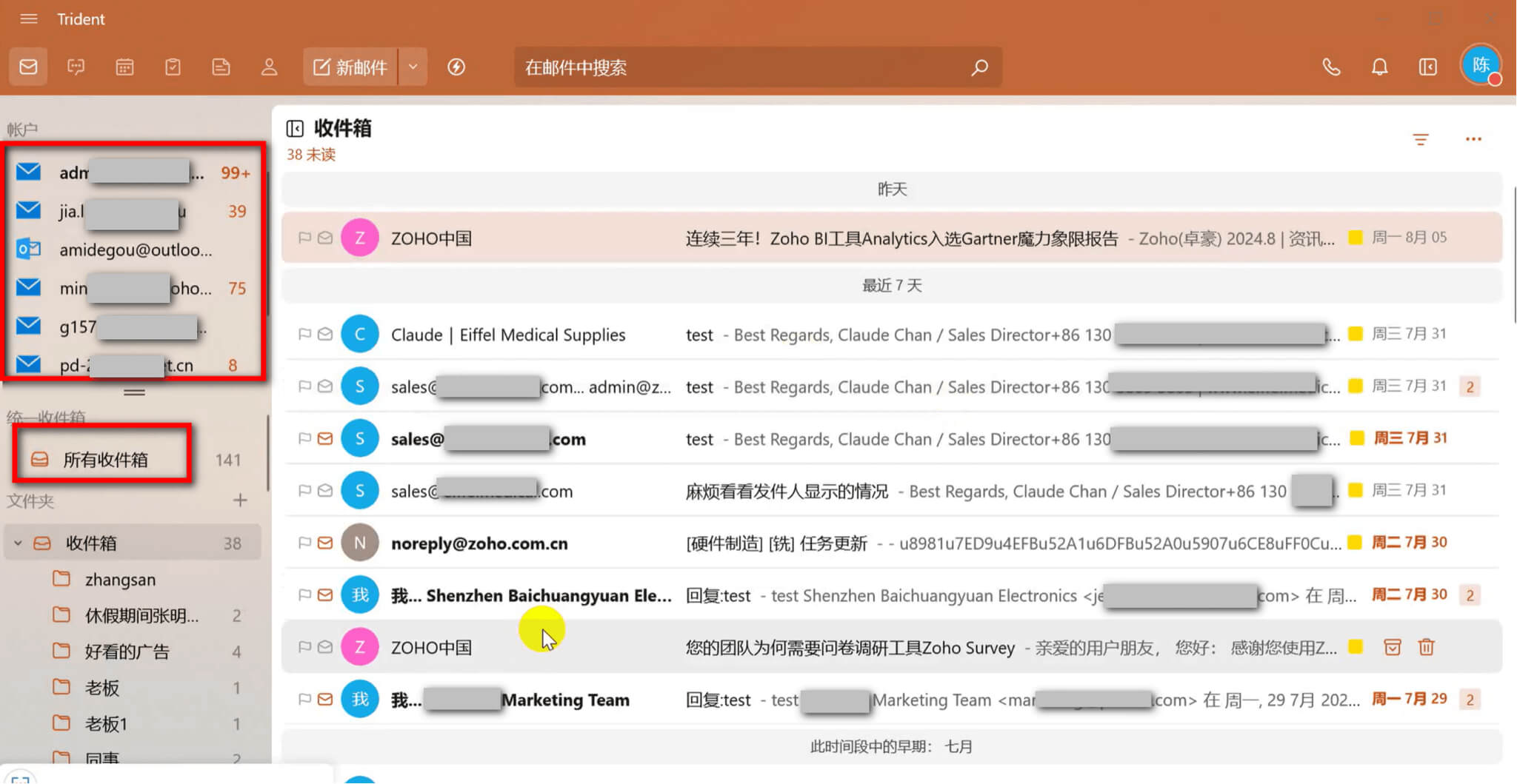
Task: Open the calendar module icon
Action: pyautogui.click(x=124, y=67)
